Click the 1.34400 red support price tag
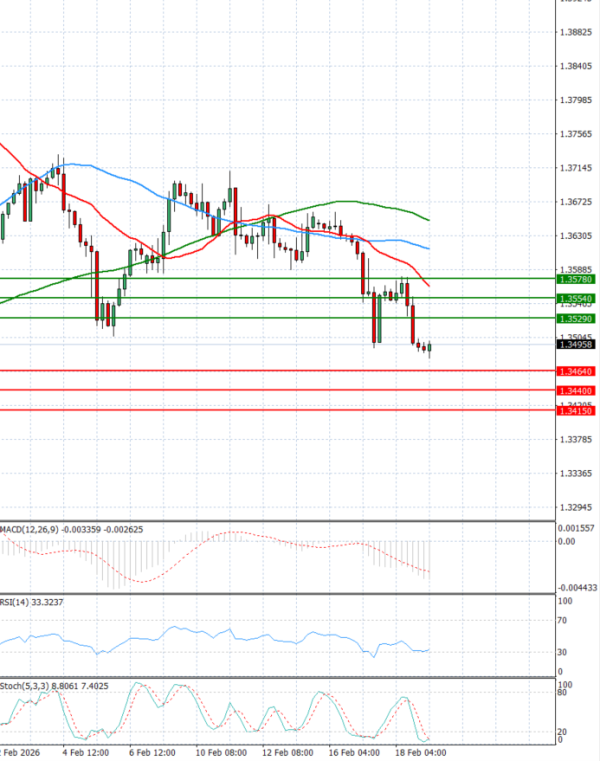Viewport: 600px width, 761px height. tap(575, 390)
